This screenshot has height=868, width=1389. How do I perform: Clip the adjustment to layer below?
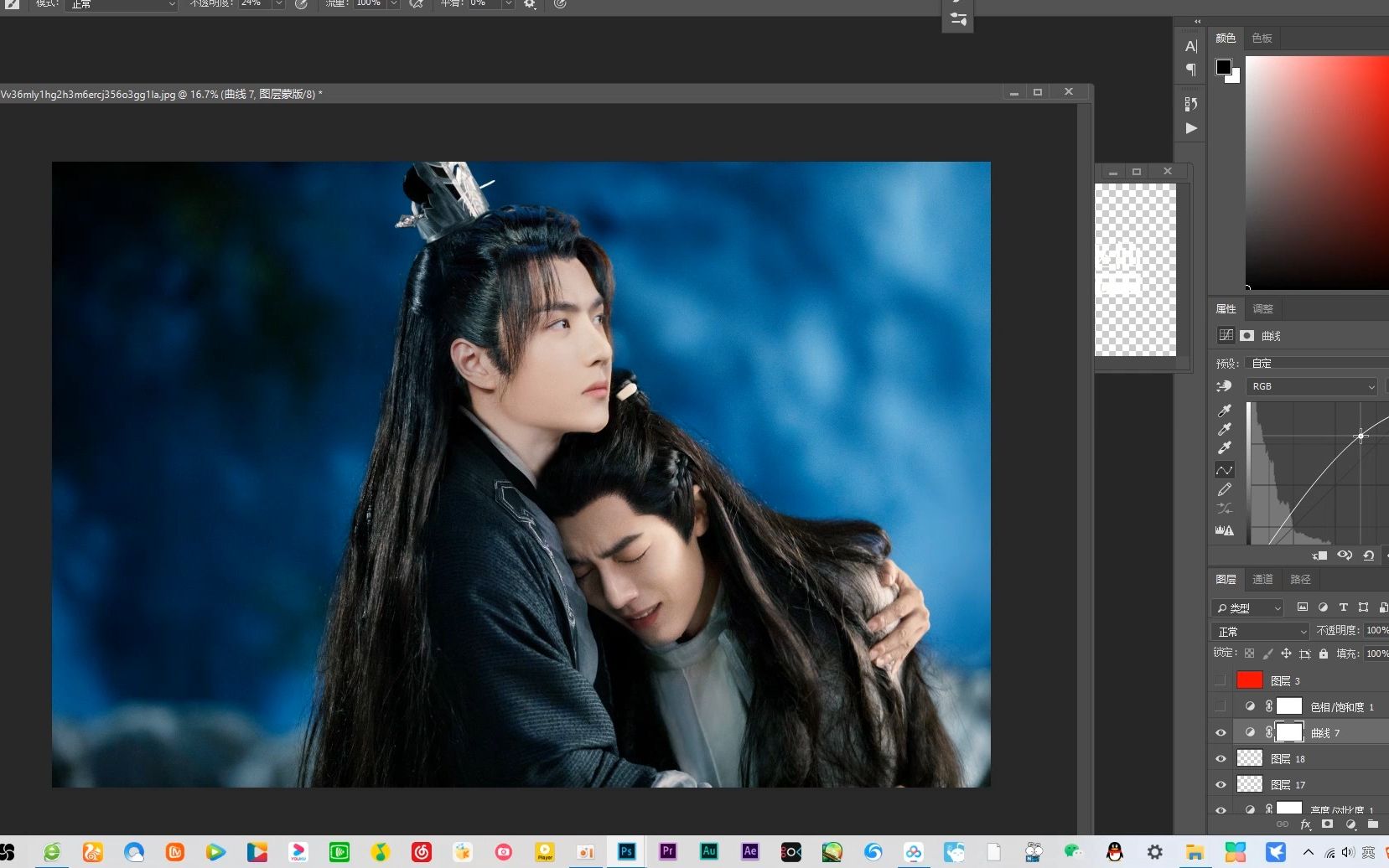click(1320, 555)
